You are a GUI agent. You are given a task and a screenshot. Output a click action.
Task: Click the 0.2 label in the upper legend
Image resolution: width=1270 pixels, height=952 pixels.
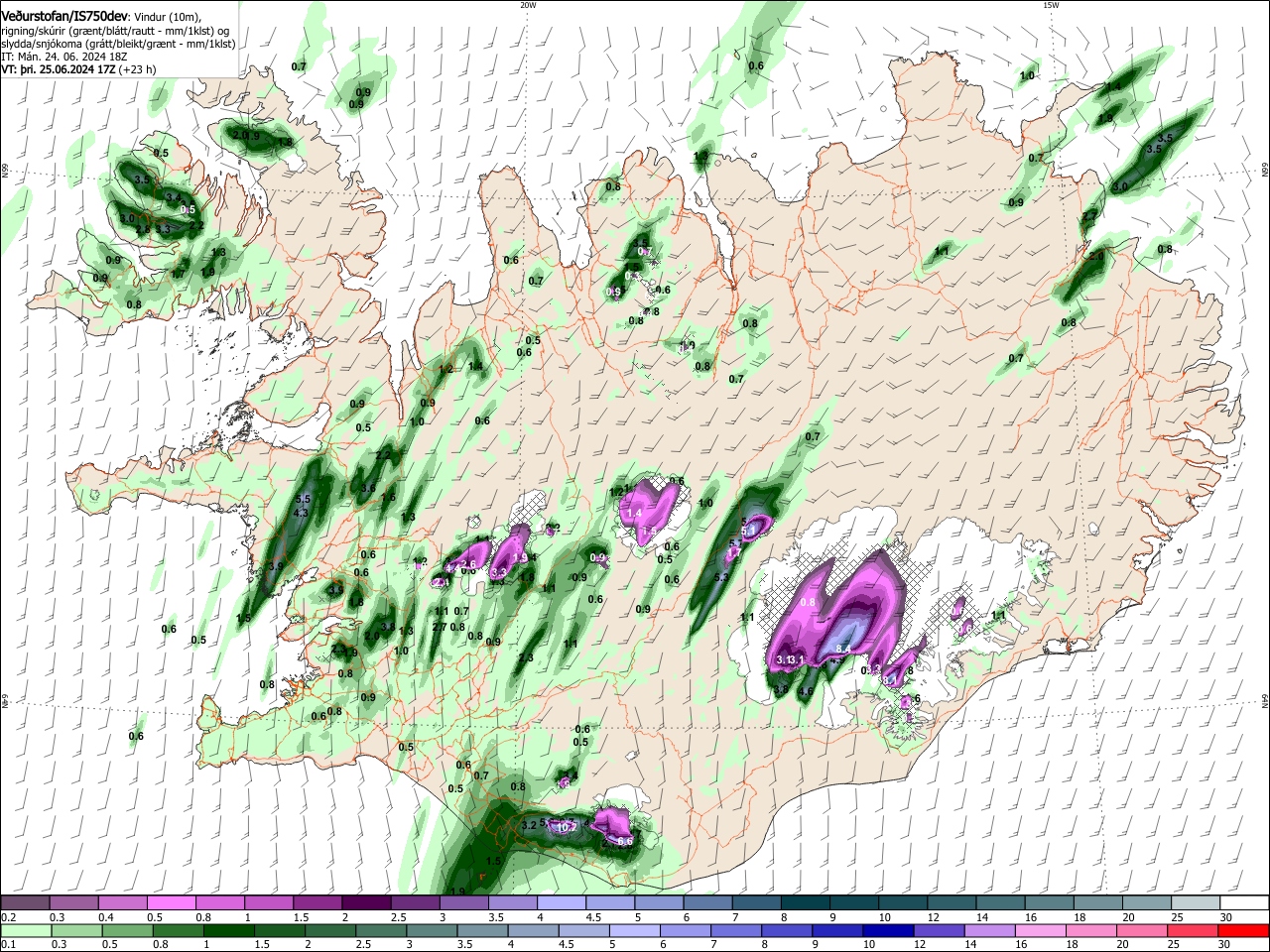[9, 918]
